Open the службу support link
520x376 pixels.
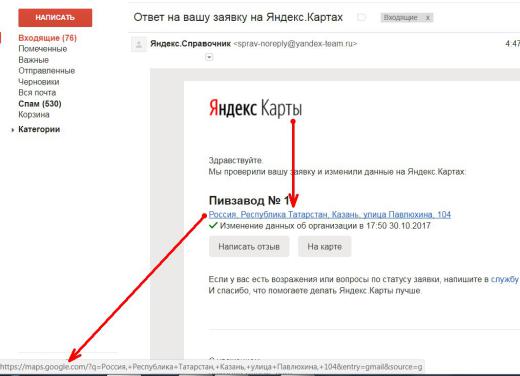(x=505, y=279)
